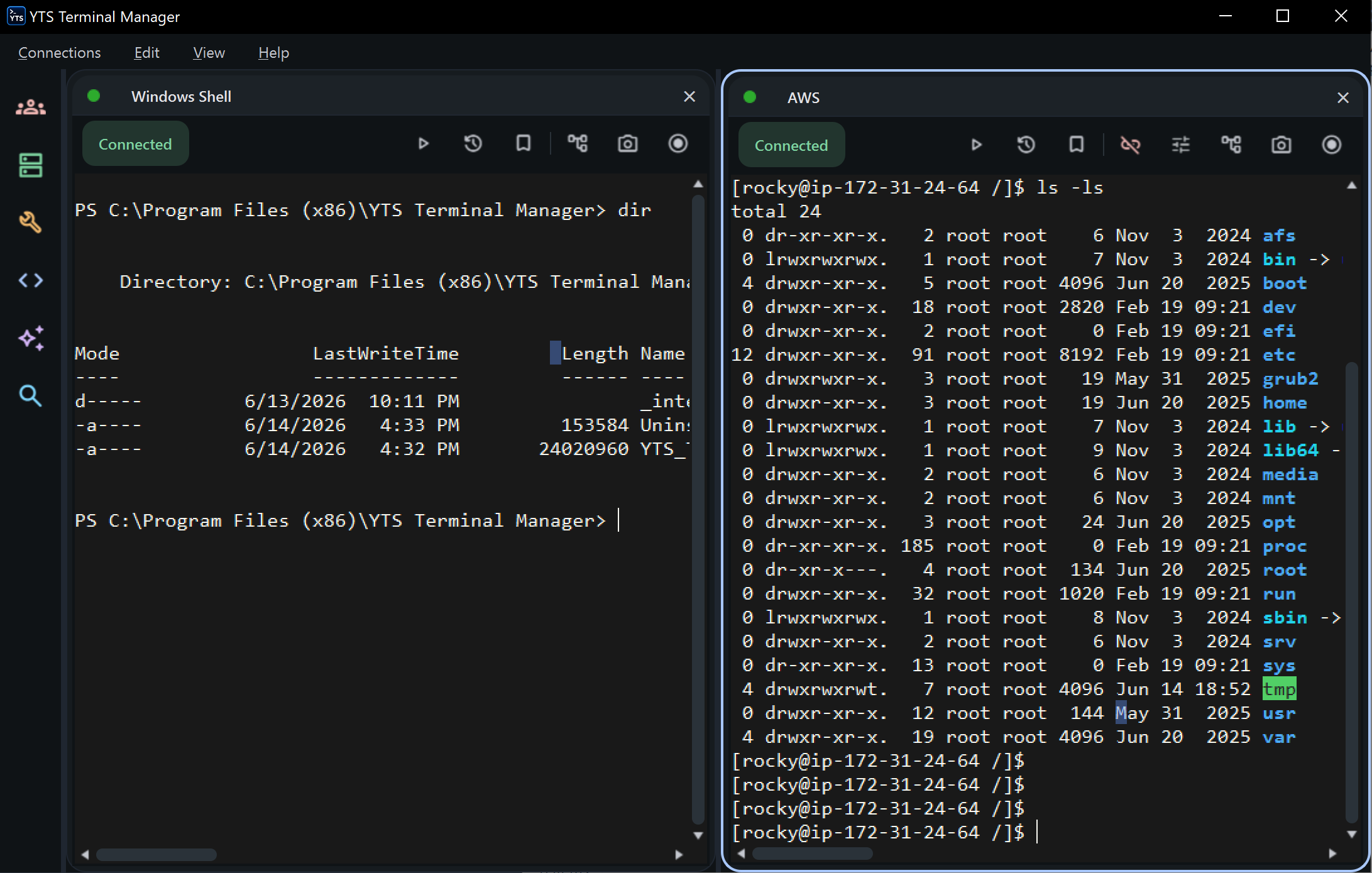This screenshot has height=873, width=1372.
Task: Click the '24020960' file length value
Action: [583, 449]
